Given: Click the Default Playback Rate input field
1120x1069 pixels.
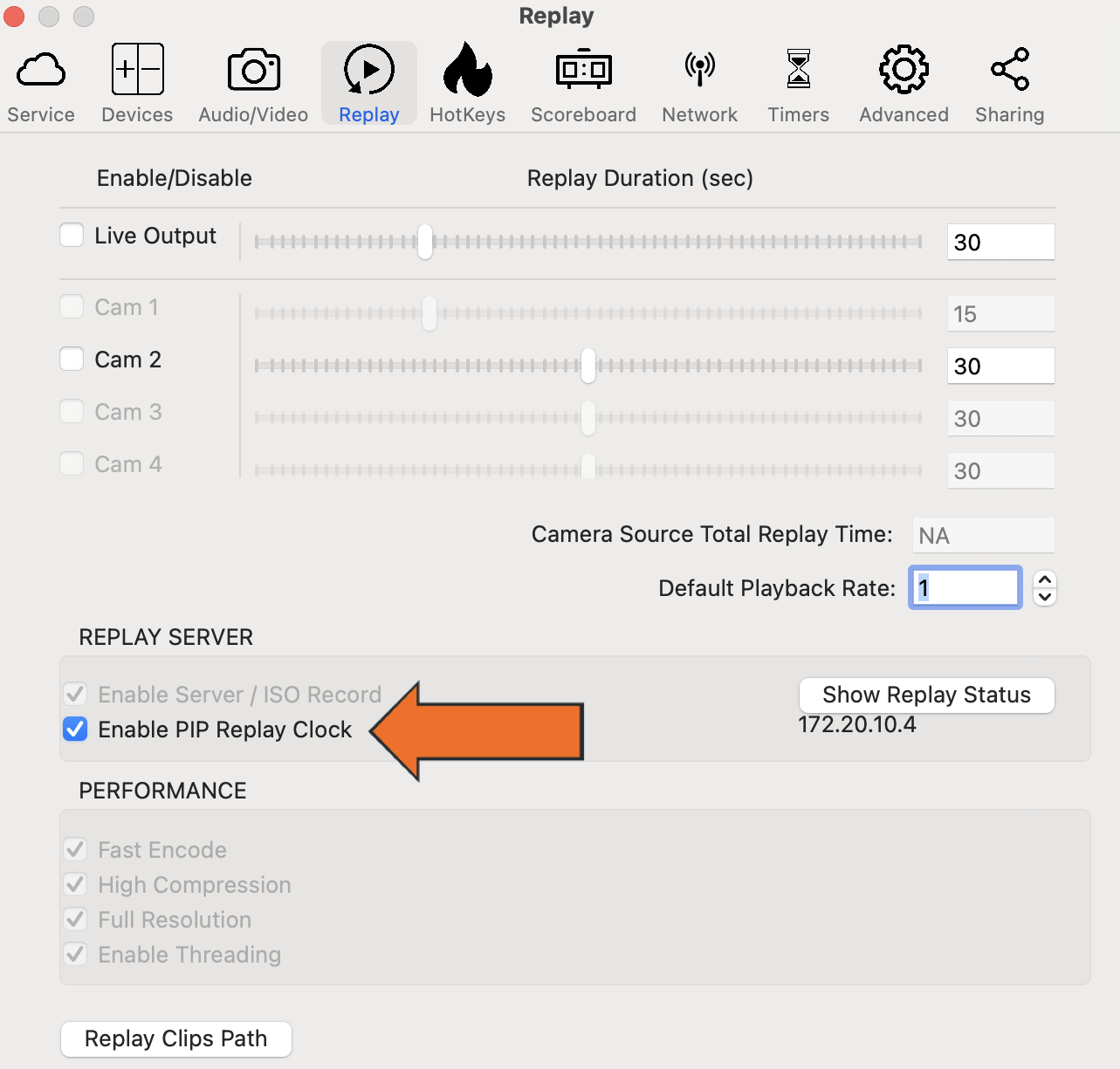Looking at the screenshot, I should tap(965, 587).
